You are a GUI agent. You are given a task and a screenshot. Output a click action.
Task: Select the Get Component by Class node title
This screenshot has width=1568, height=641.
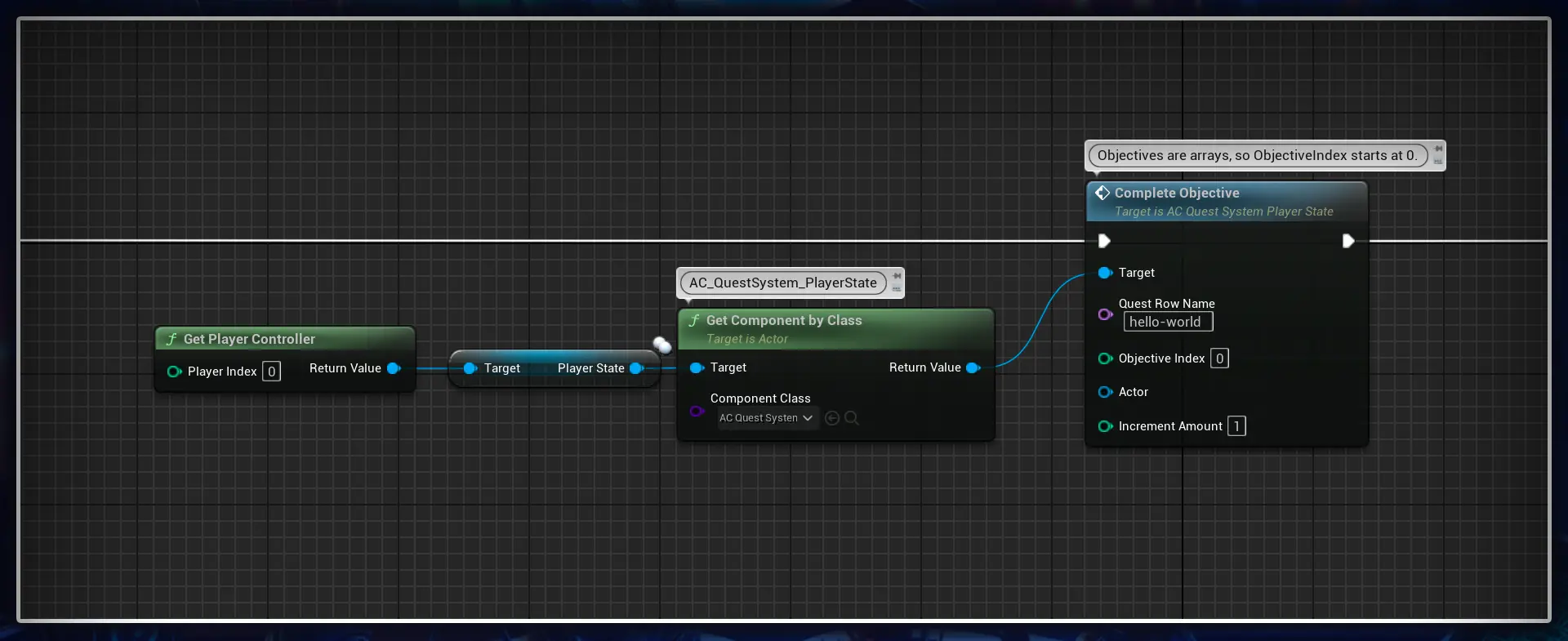[784, 320]
